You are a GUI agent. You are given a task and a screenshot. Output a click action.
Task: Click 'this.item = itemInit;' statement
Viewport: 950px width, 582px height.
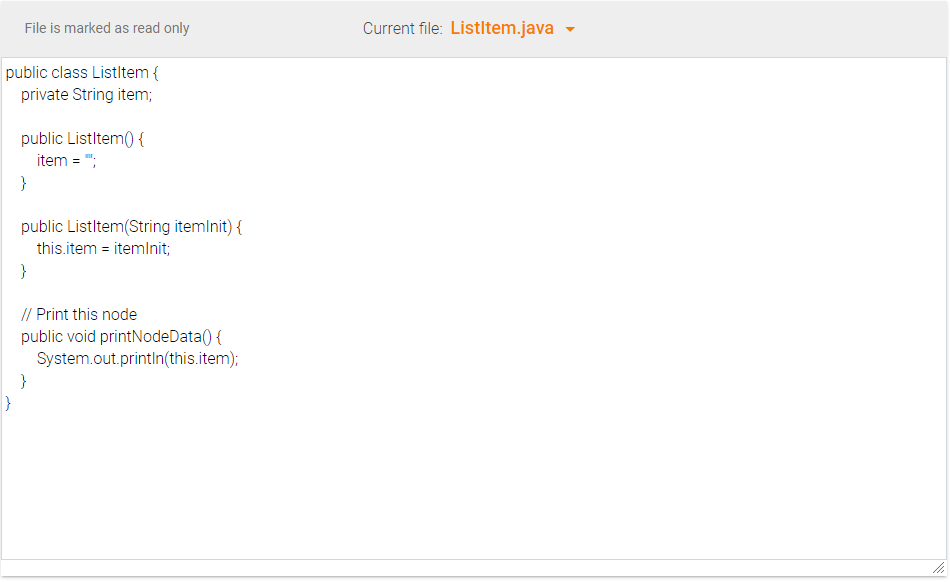(101, 248)
